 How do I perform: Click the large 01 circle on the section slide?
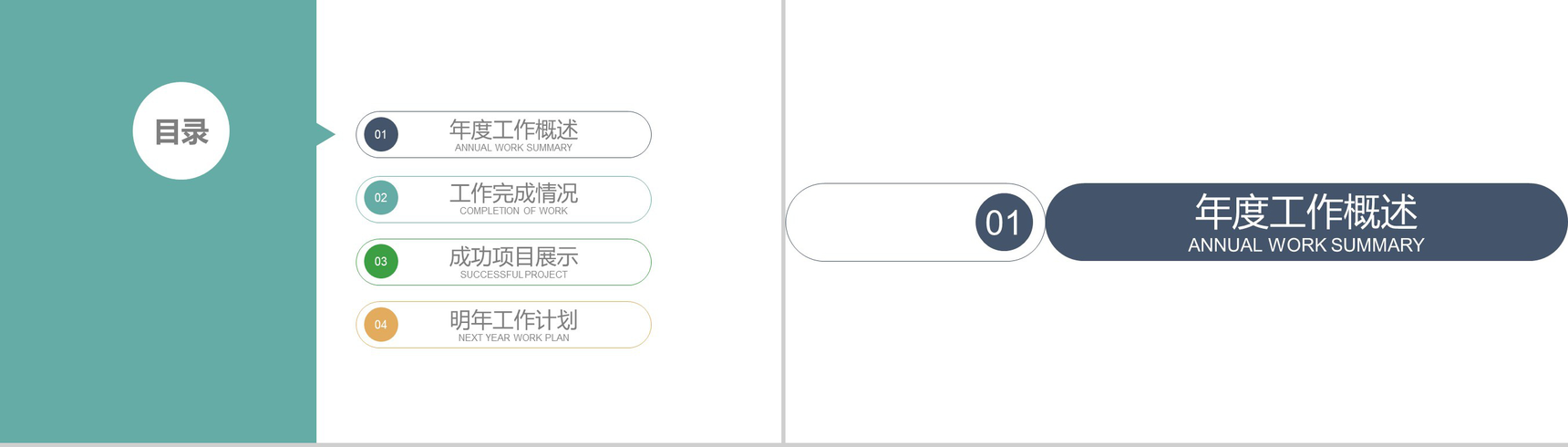pos(1004,222)
